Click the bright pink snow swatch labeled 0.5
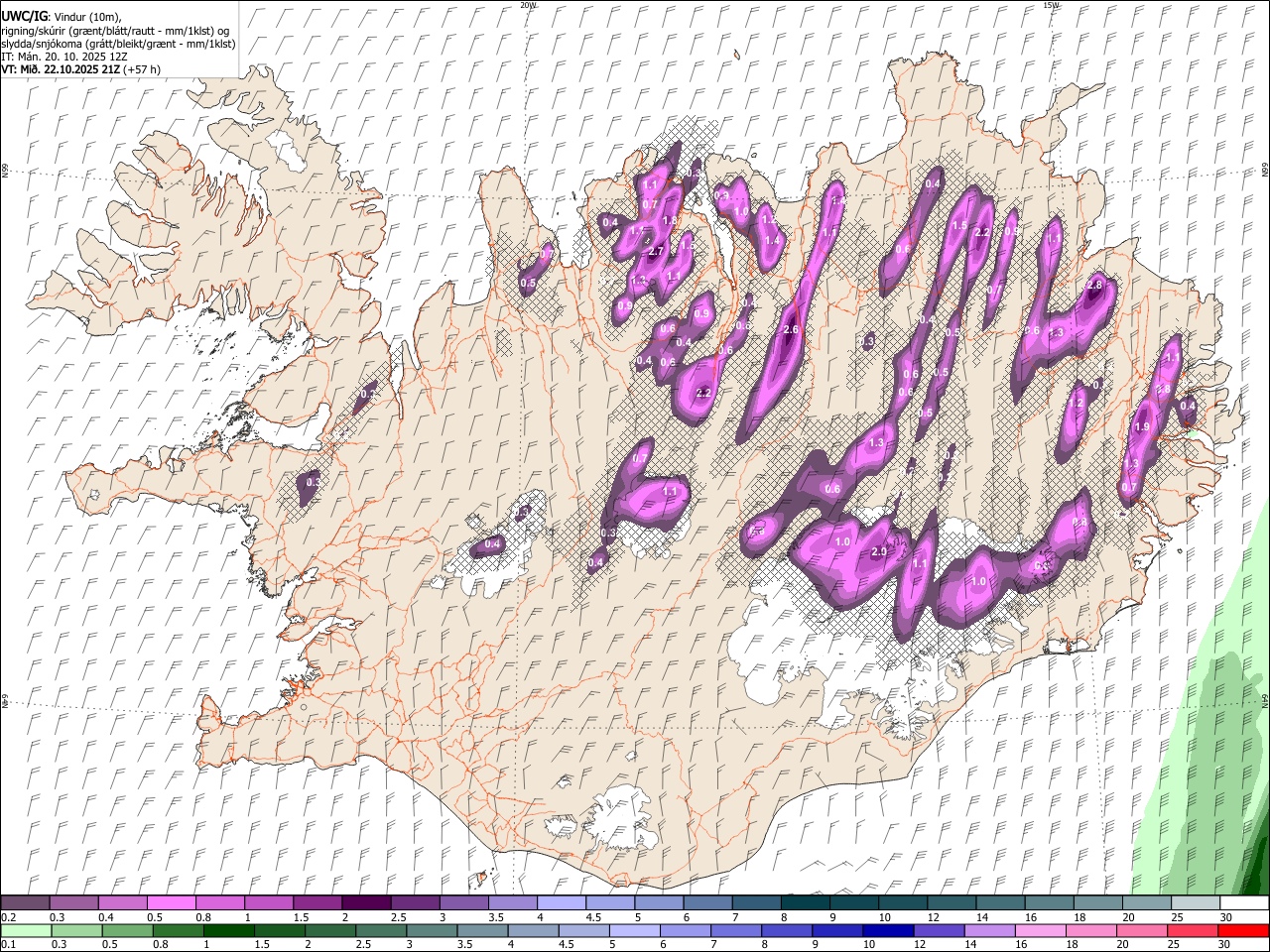The width and height of the screenshot is (1270, 952). pos(171,902)
